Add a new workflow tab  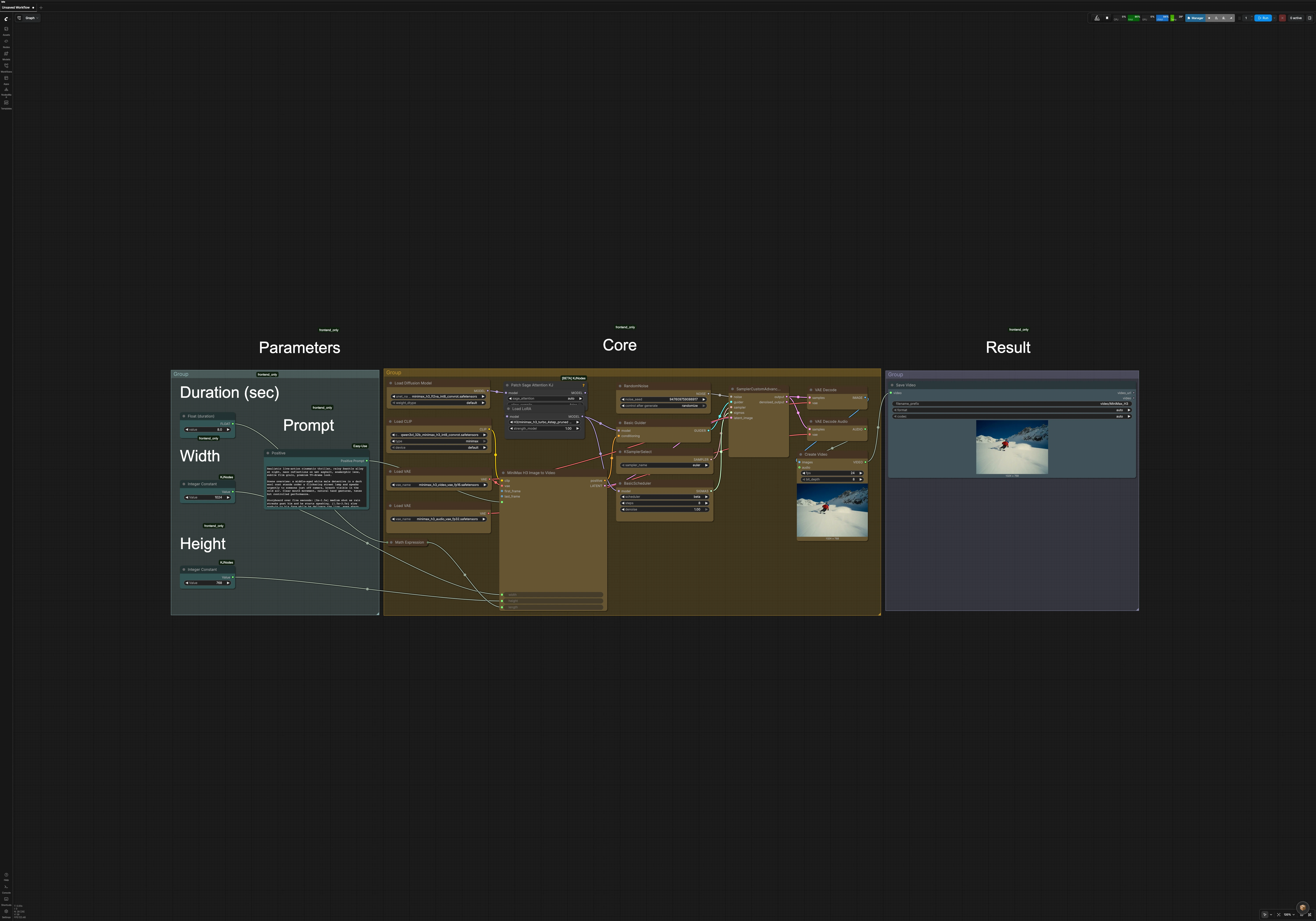pos(41,7)
